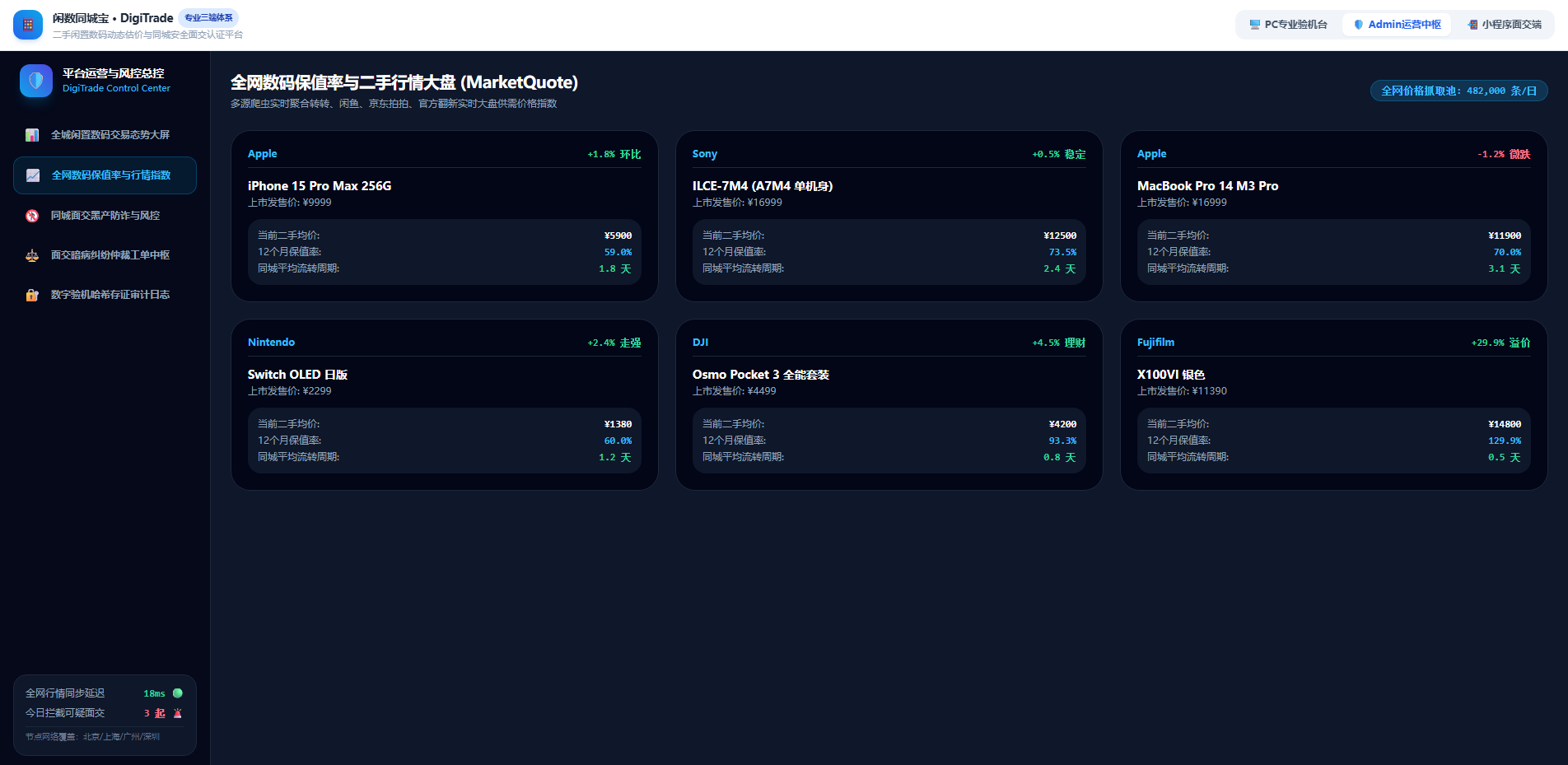The height and width of the screenshot is (765, 1568).
Task: Click the 129.9% retention rate value
Action: pyautogui.click(x=1505, y=441)
